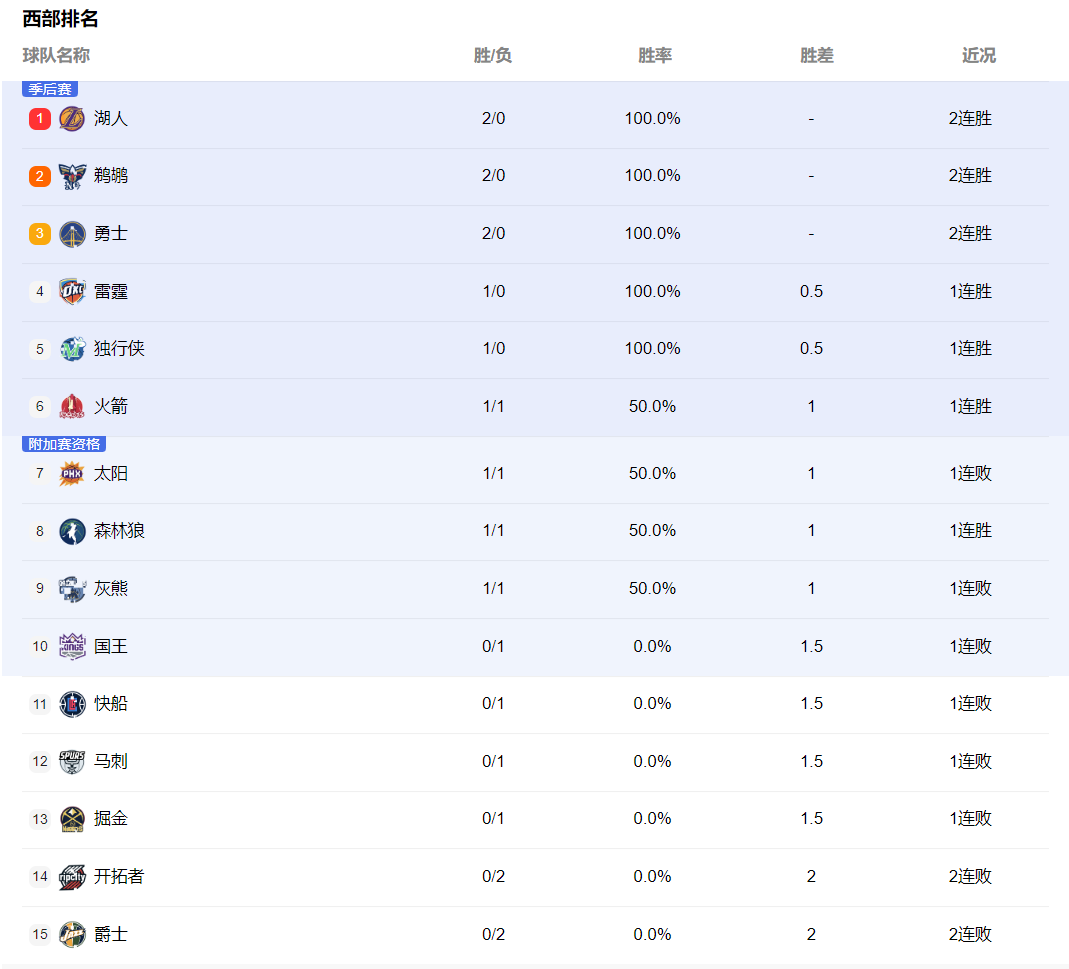Click the Spurs (马刺) team logo

tap(72, 762)
